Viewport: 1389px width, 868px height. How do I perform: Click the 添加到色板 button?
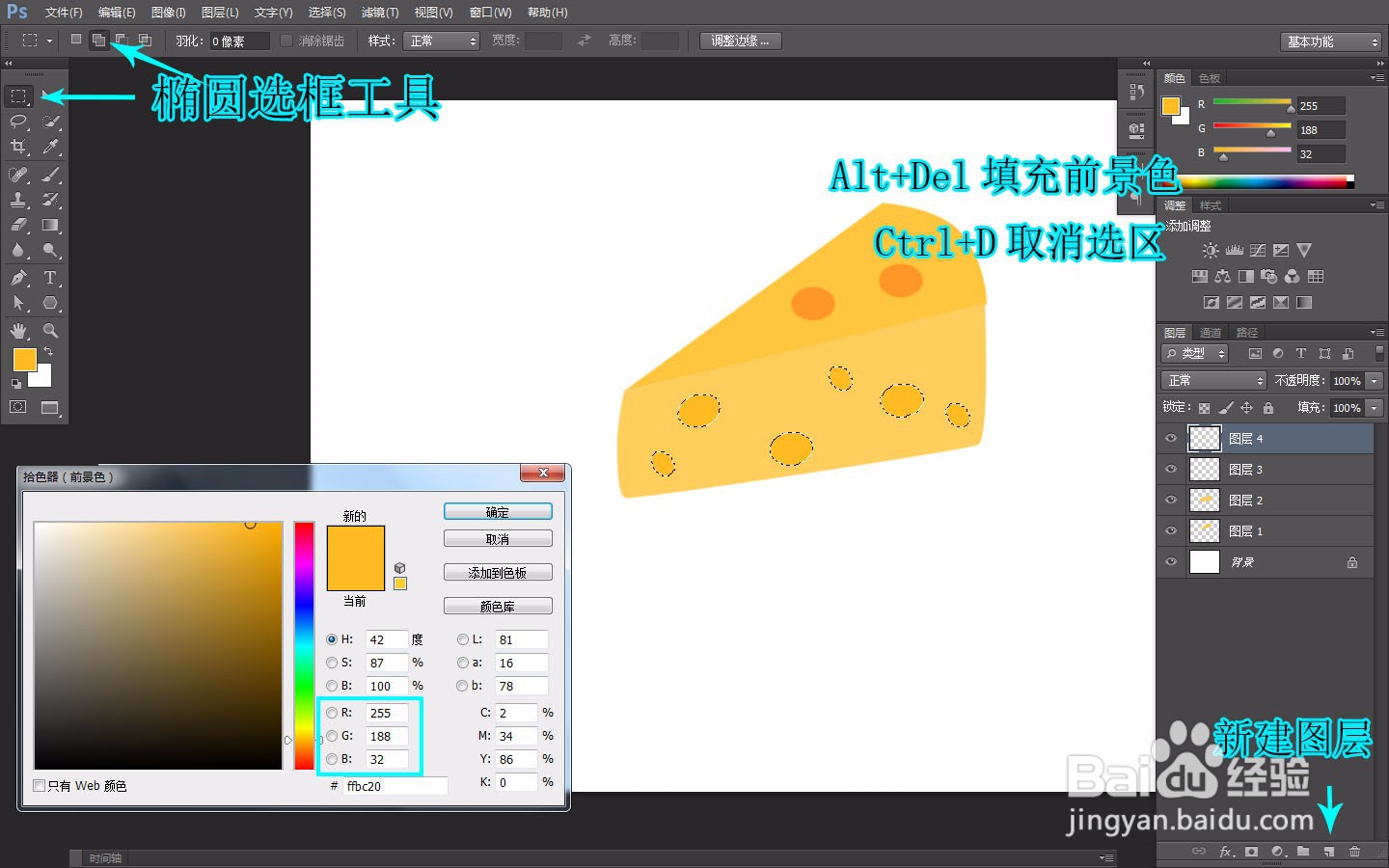pyautogui.click(x=498, y=573)
